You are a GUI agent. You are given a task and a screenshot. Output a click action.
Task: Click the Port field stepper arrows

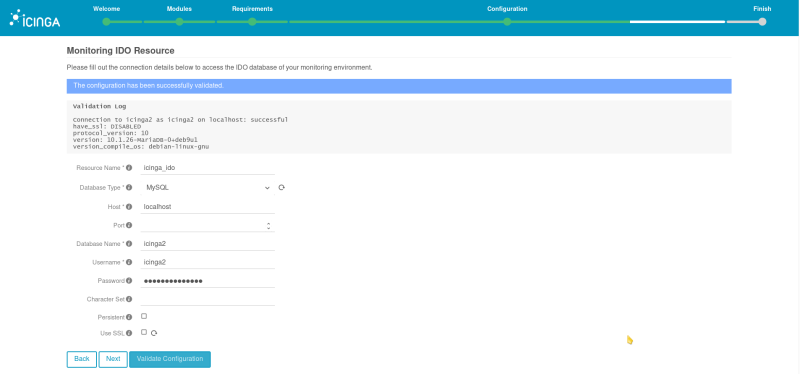click(268, 226)
